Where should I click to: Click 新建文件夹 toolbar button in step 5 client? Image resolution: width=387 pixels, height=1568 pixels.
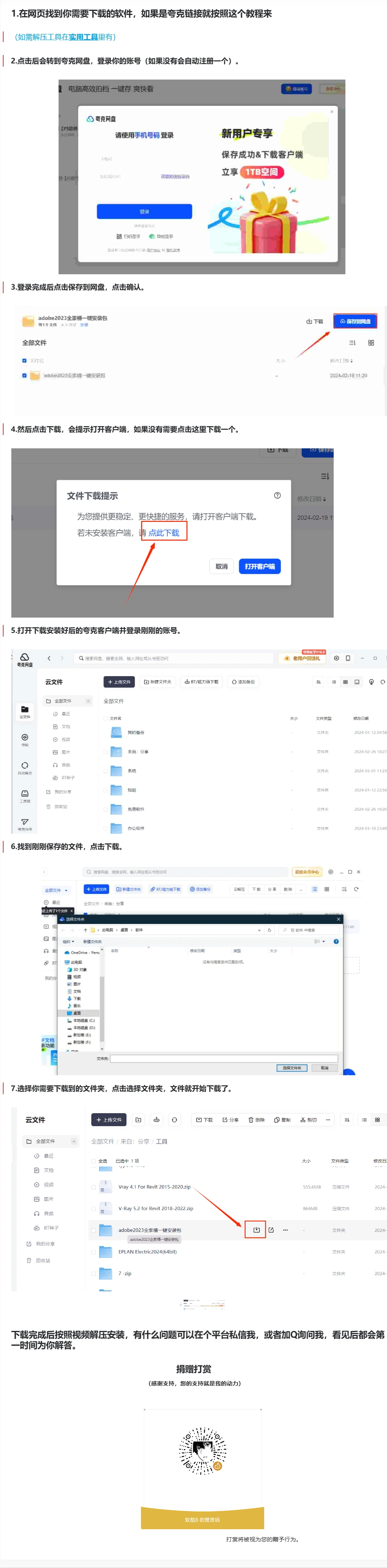click(x=158, y=682)
